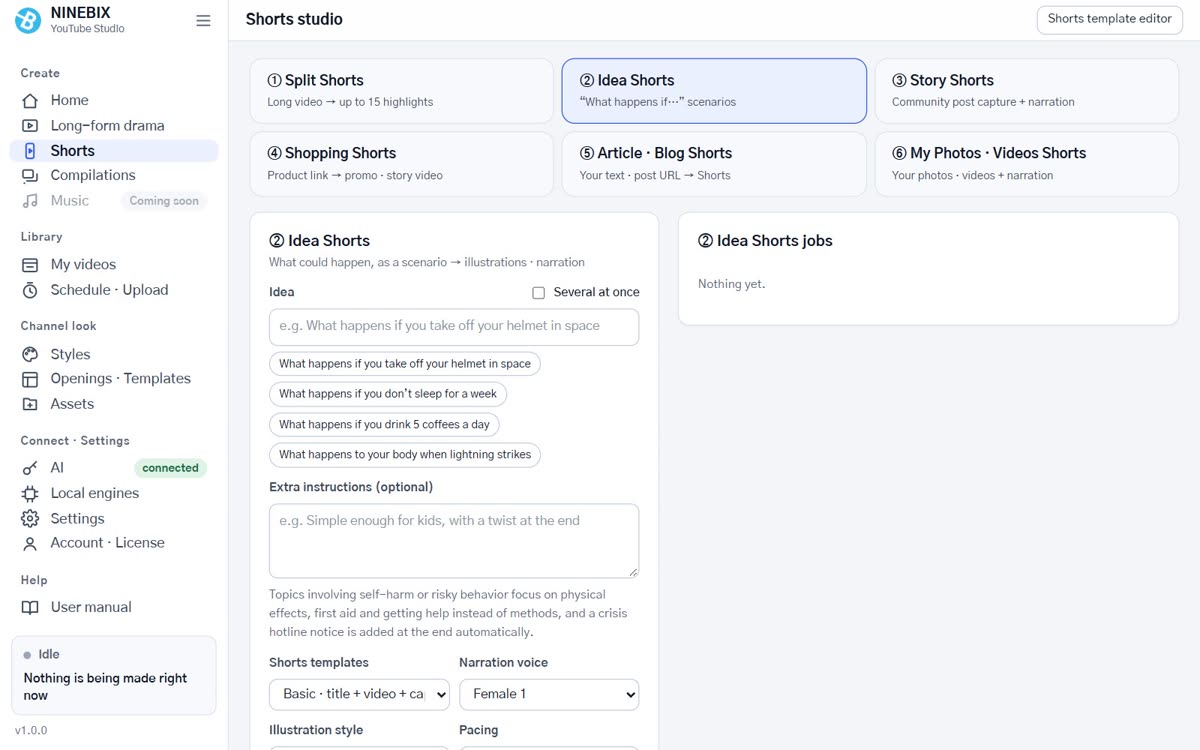Click the Nothing yet. jobs text

[x=731, y=284]
